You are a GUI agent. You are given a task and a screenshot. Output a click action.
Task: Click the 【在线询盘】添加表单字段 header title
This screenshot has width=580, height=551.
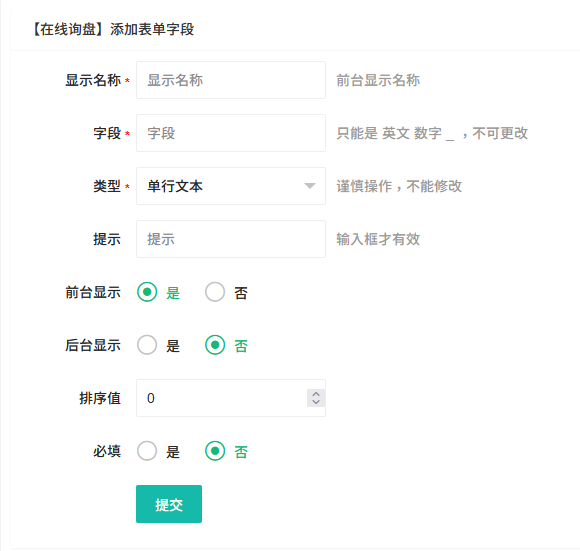(112, 29)
